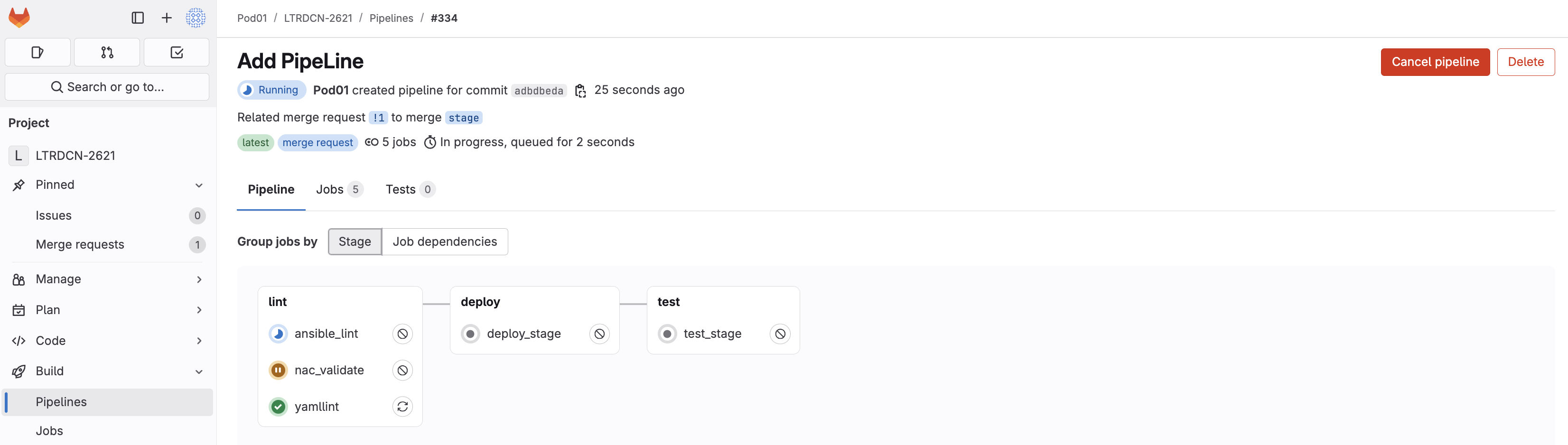Cancel the deploy_stage job
Viewport: 1568px width, 445px height.
pos(599,334)
